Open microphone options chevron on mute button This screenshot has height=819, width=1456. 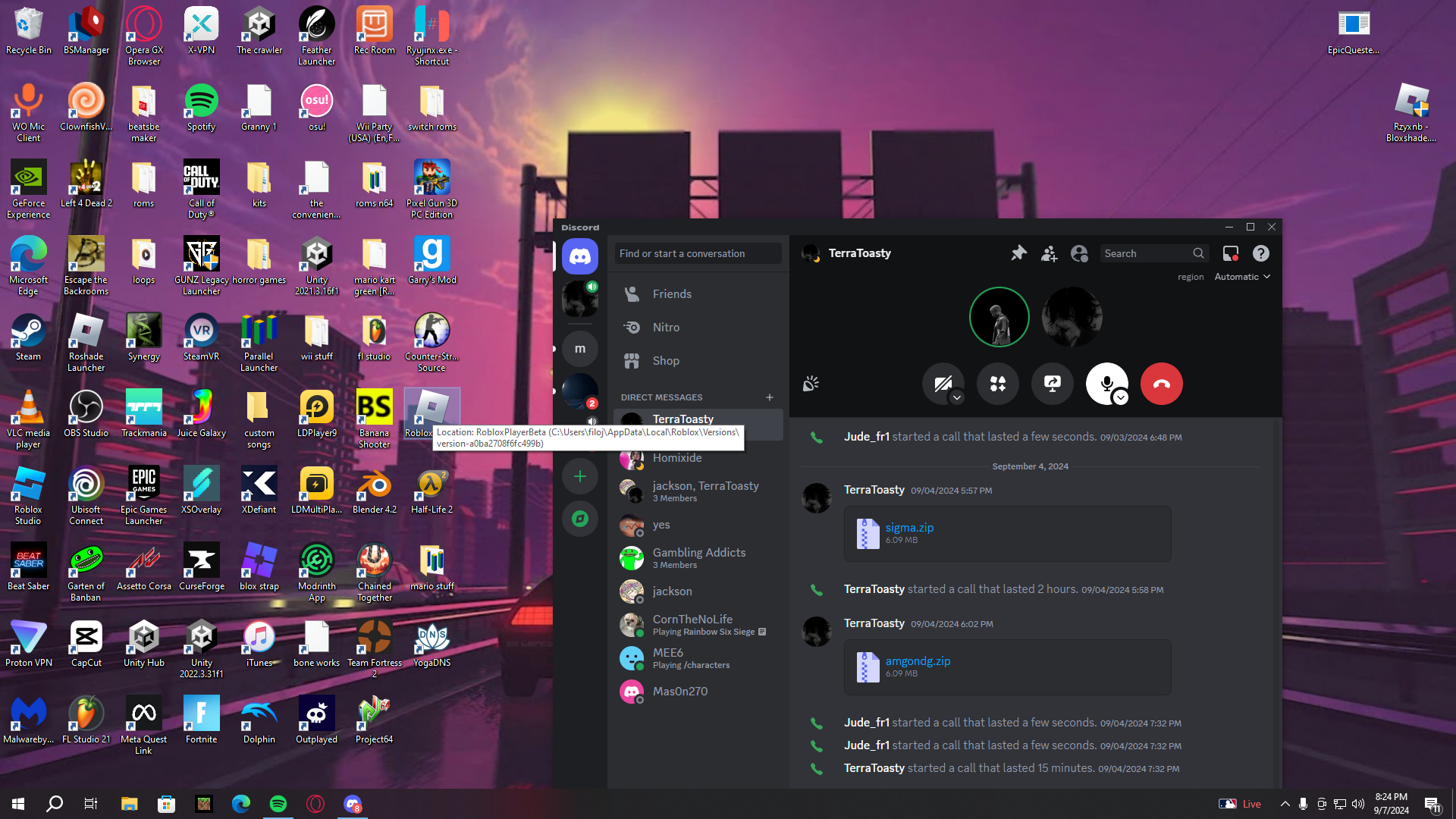[x=1121, y=397]
